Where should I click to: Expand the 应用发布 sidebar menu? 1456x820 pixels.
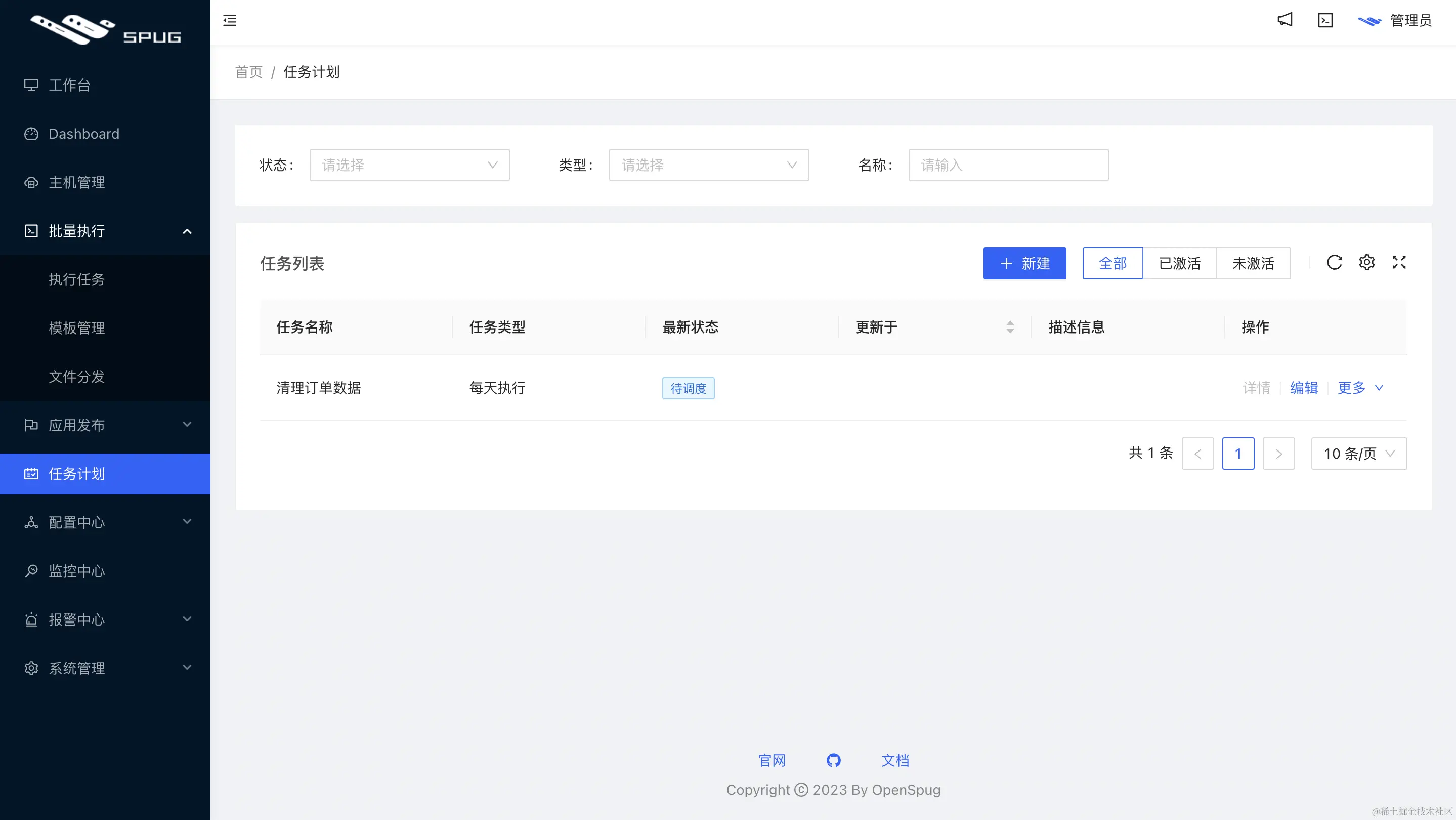105,425
